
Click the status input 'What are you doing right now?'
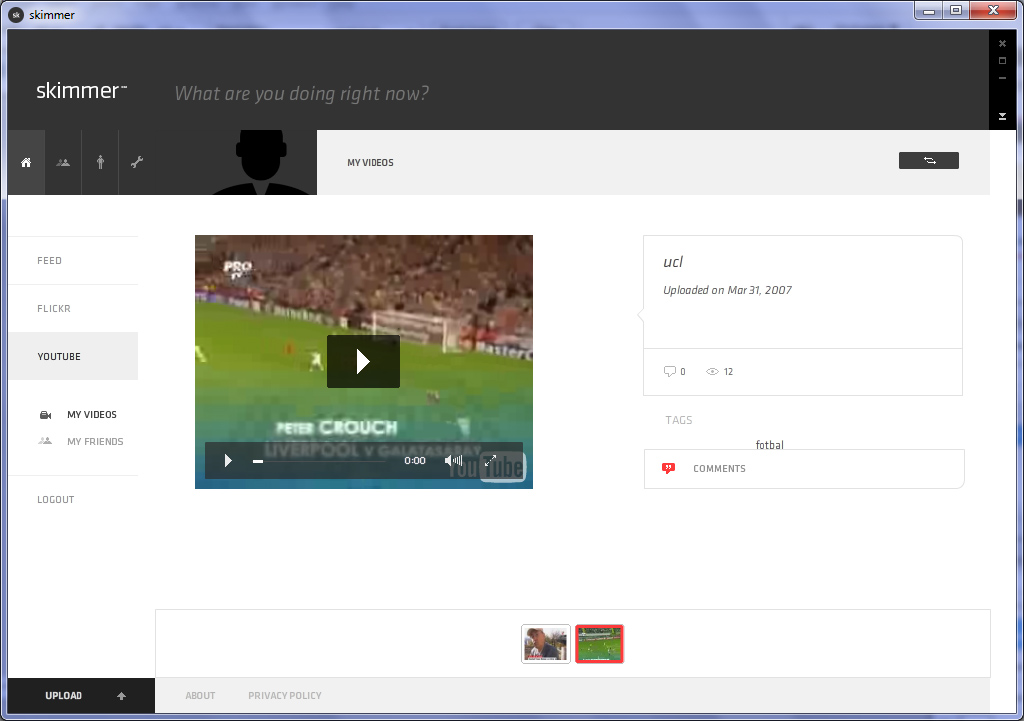302,93
